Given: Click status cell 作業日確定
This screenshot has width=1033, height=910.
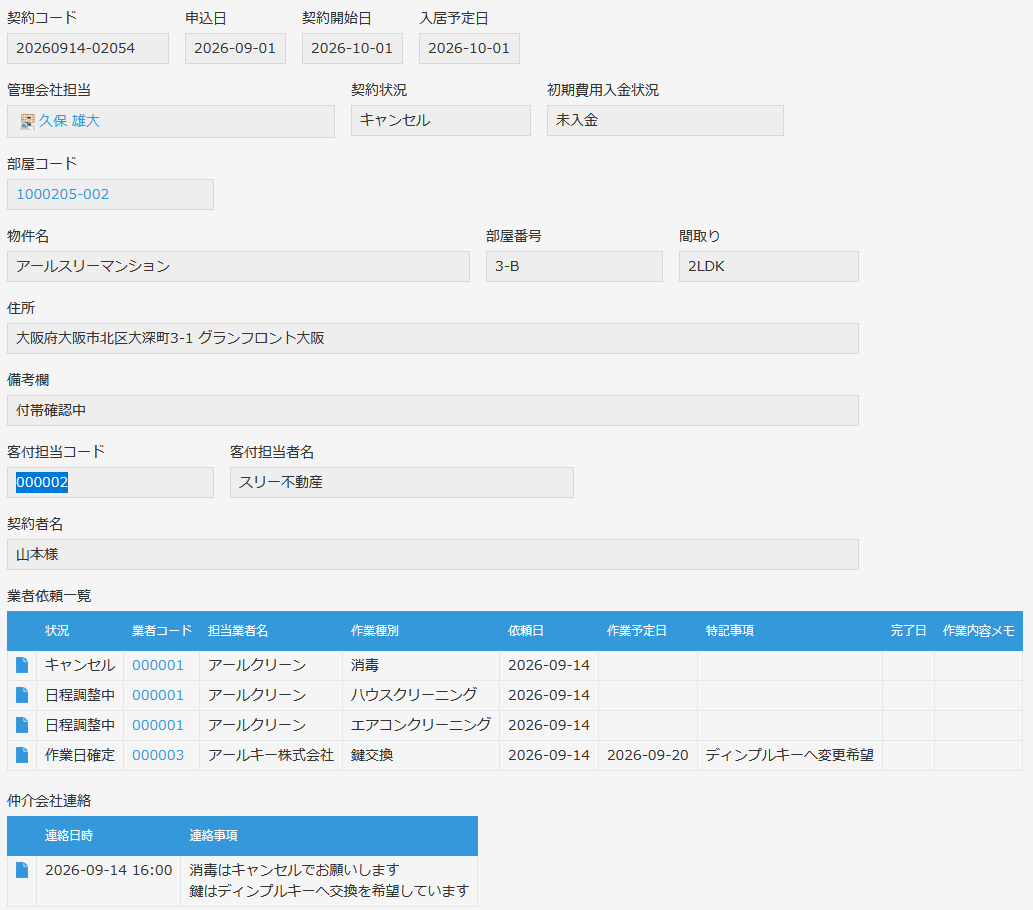Looking at the screenshot, I should click(x=80, y=755).
